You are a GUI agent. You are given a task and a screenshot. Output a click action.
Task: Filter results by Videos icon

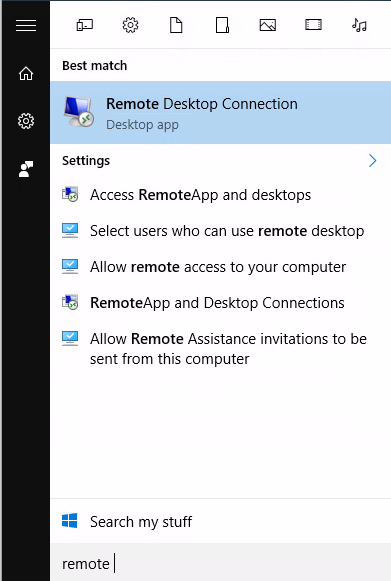[x=314, y=25]
